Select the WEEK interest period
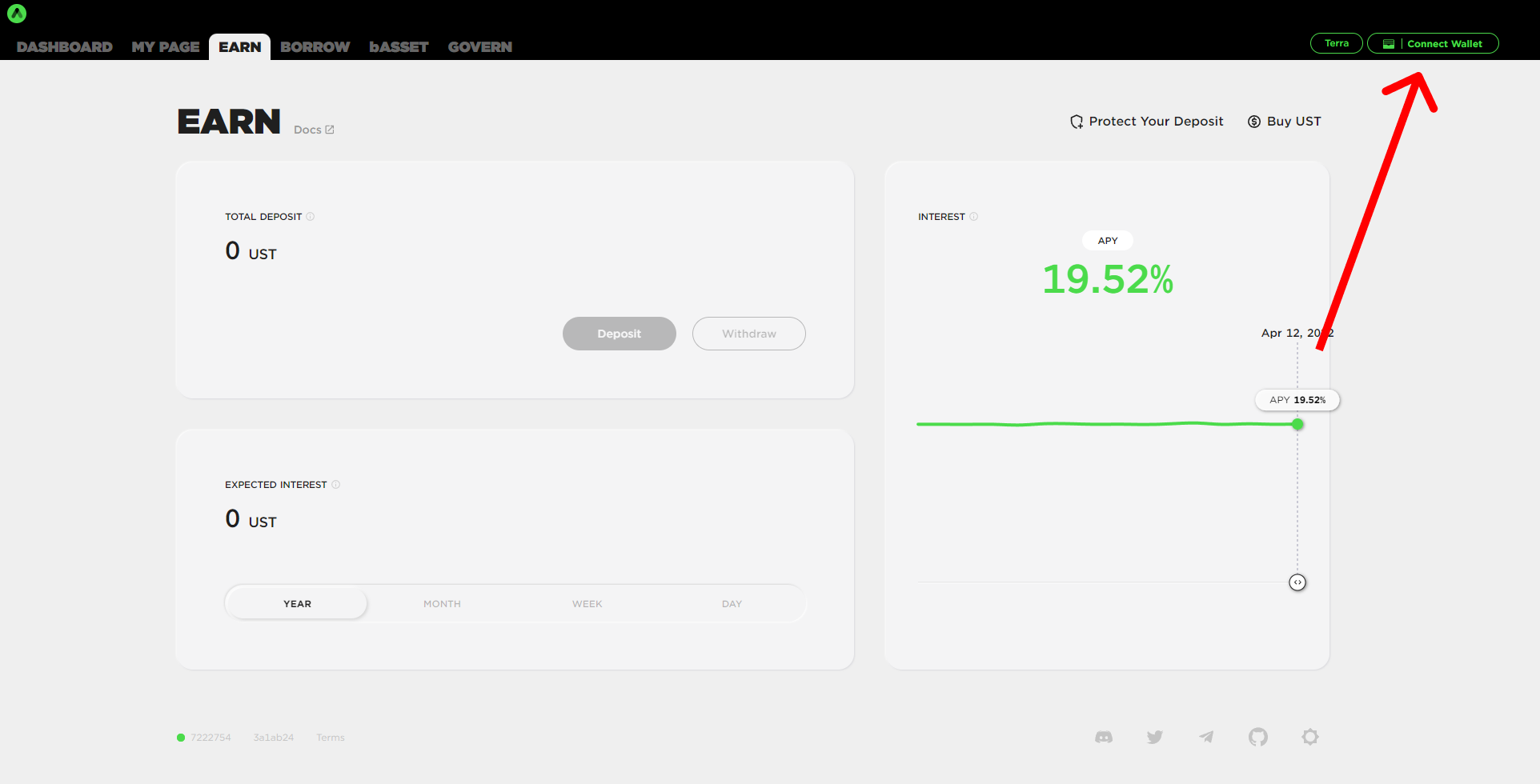Viewport: 1540px width, 784px height. click(587, 604)
